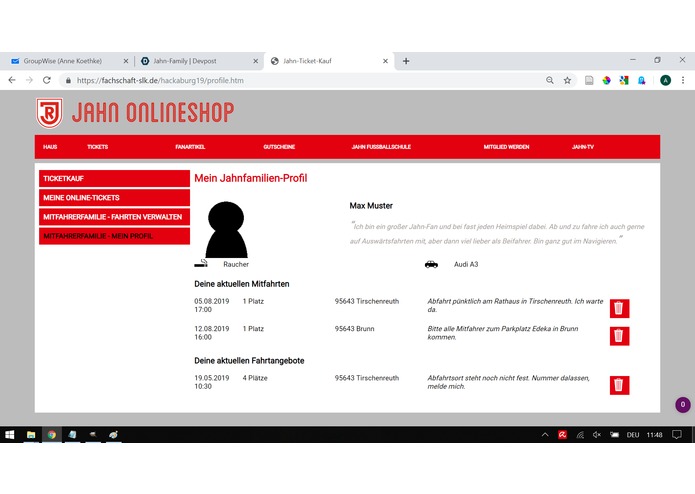Click the name Max Muster

point(371,206)
